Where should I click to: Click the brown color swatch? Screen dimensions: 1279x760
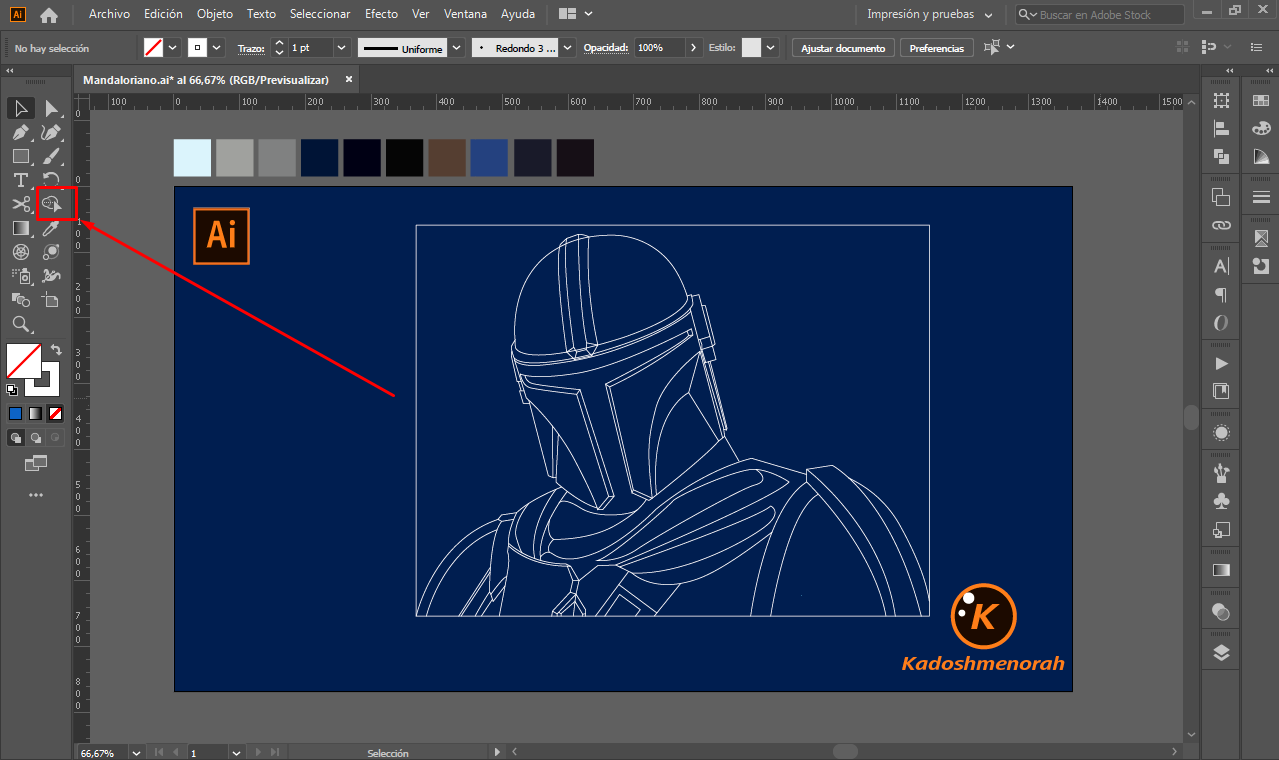click(448, 158)
